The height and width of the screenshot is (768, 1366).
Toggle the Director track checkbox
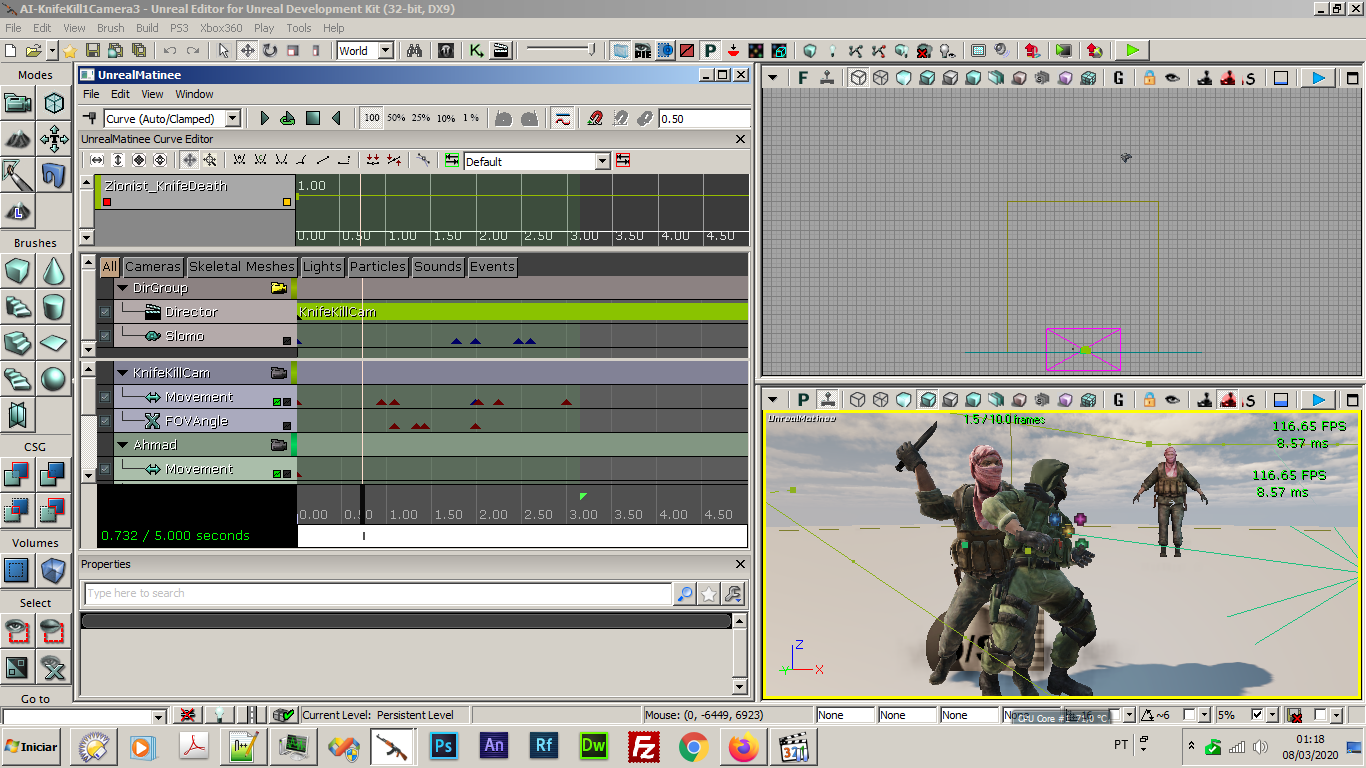pos(105,312)
